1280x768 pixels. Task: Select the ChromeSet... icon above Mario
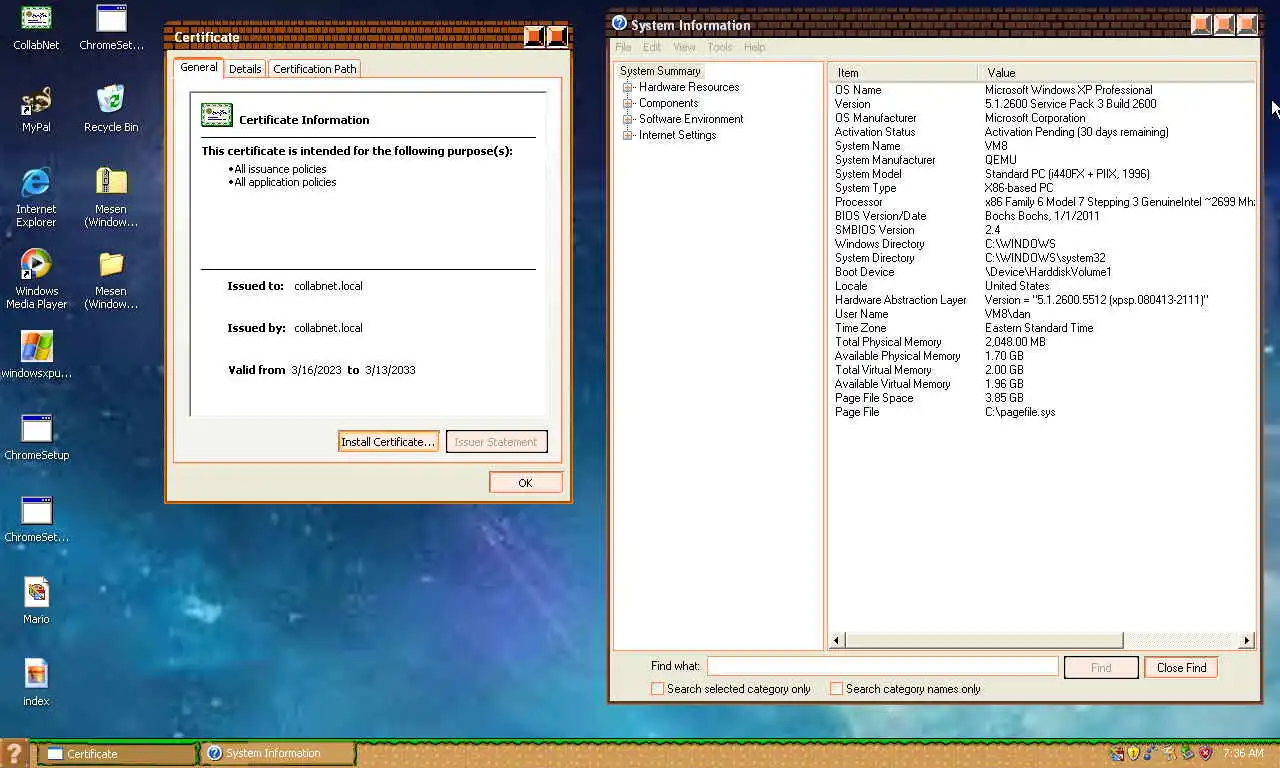pyautogui.click(x=36, y=519)
